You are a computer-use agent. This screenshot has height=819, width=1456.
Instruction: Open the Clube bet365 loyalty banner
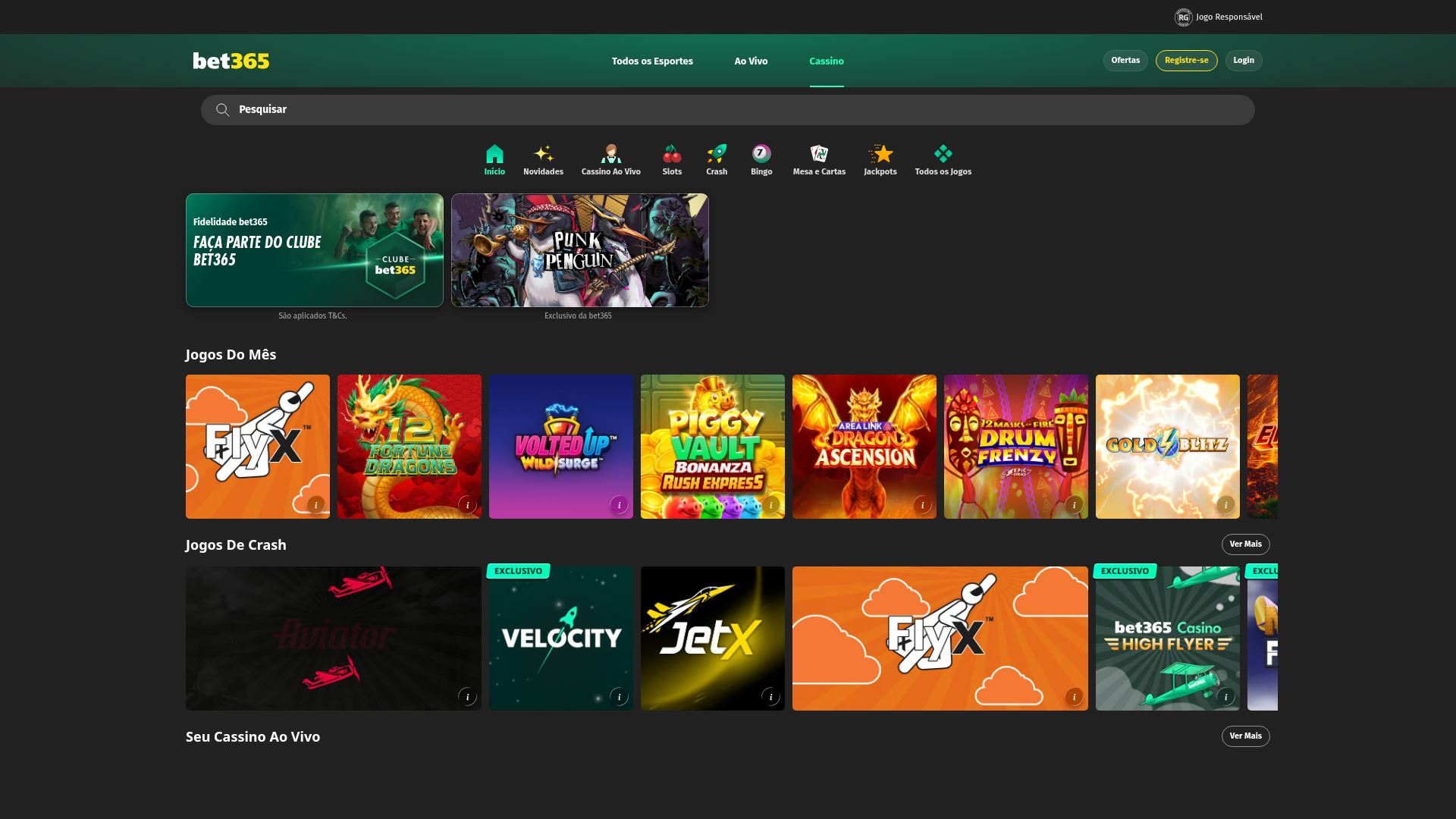(x=315, y=250)
